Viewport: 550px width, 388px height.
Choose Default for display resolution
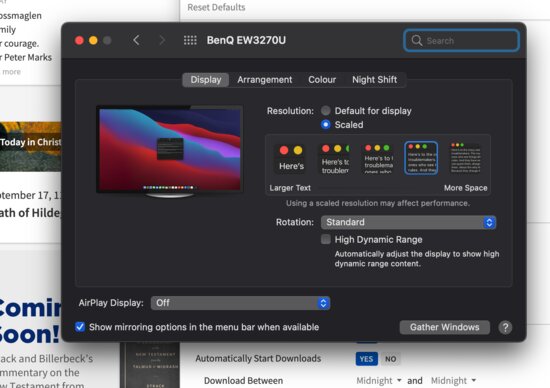pos(326,111)
